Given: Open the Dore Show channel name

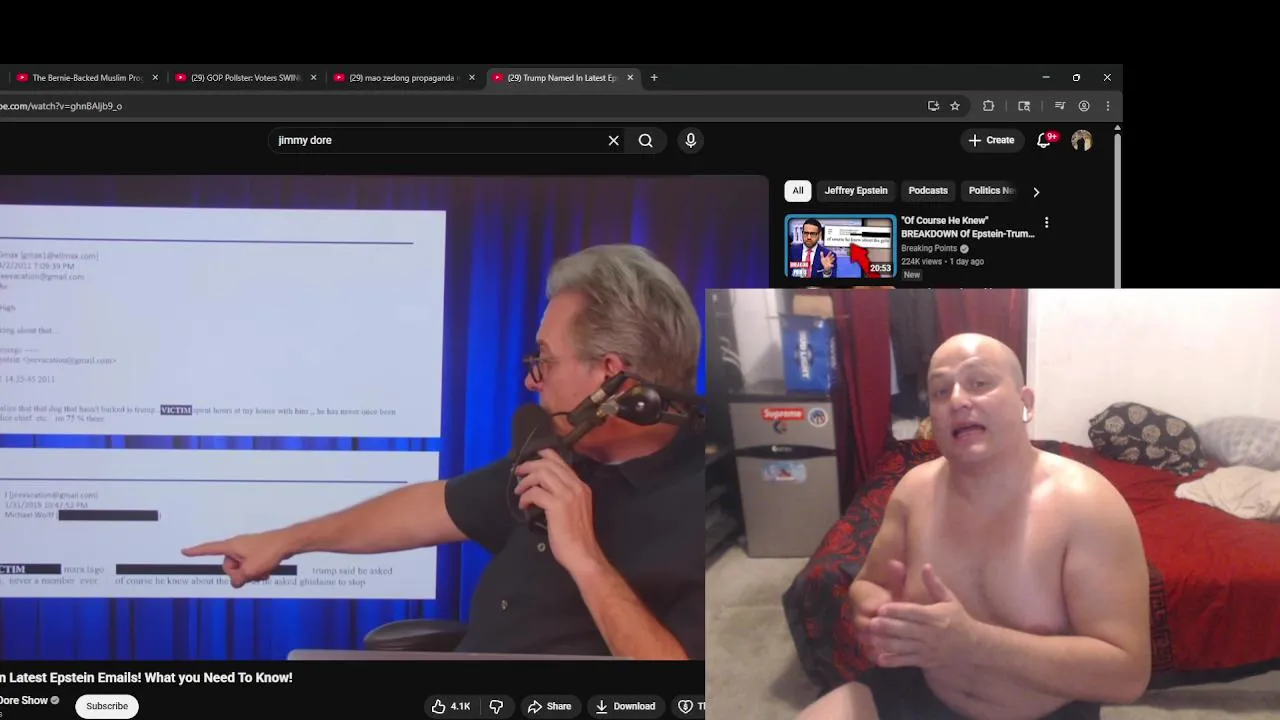Looking at the screenshot, I should [x=24, y=700].
